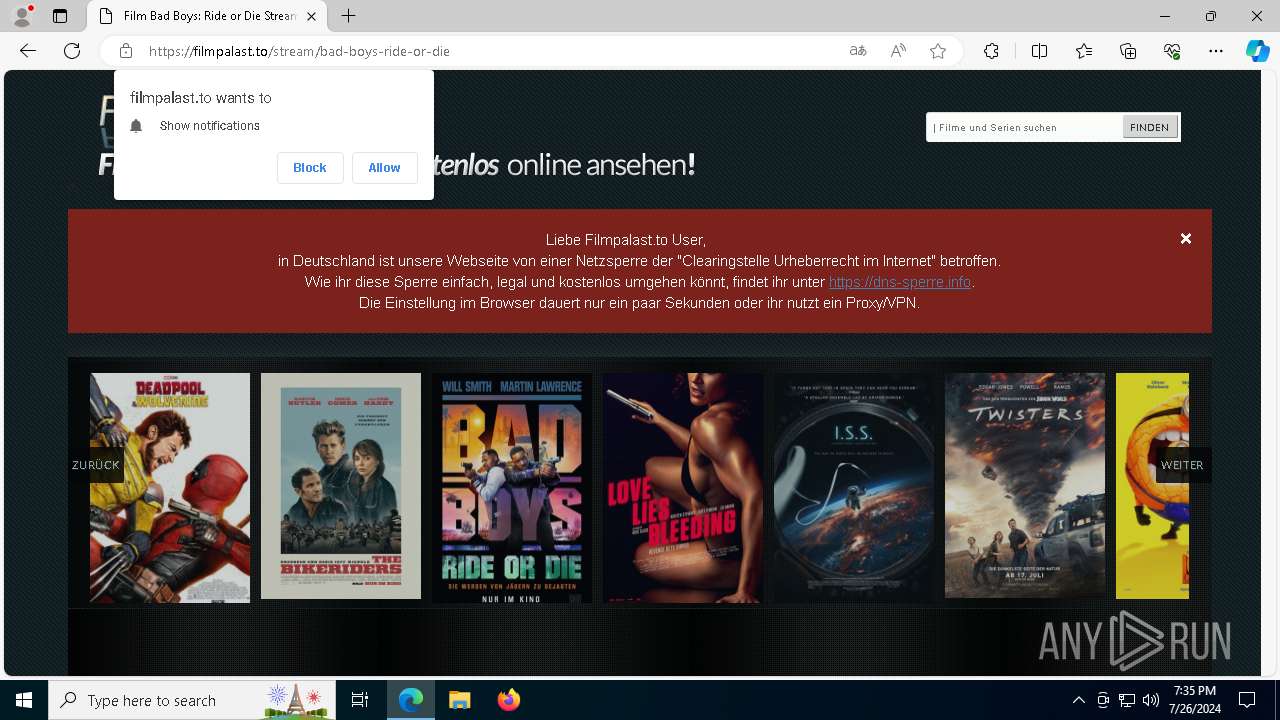Open the volume control tray icon
This screenshot has height=720, width=1280.
[1151, 700]
